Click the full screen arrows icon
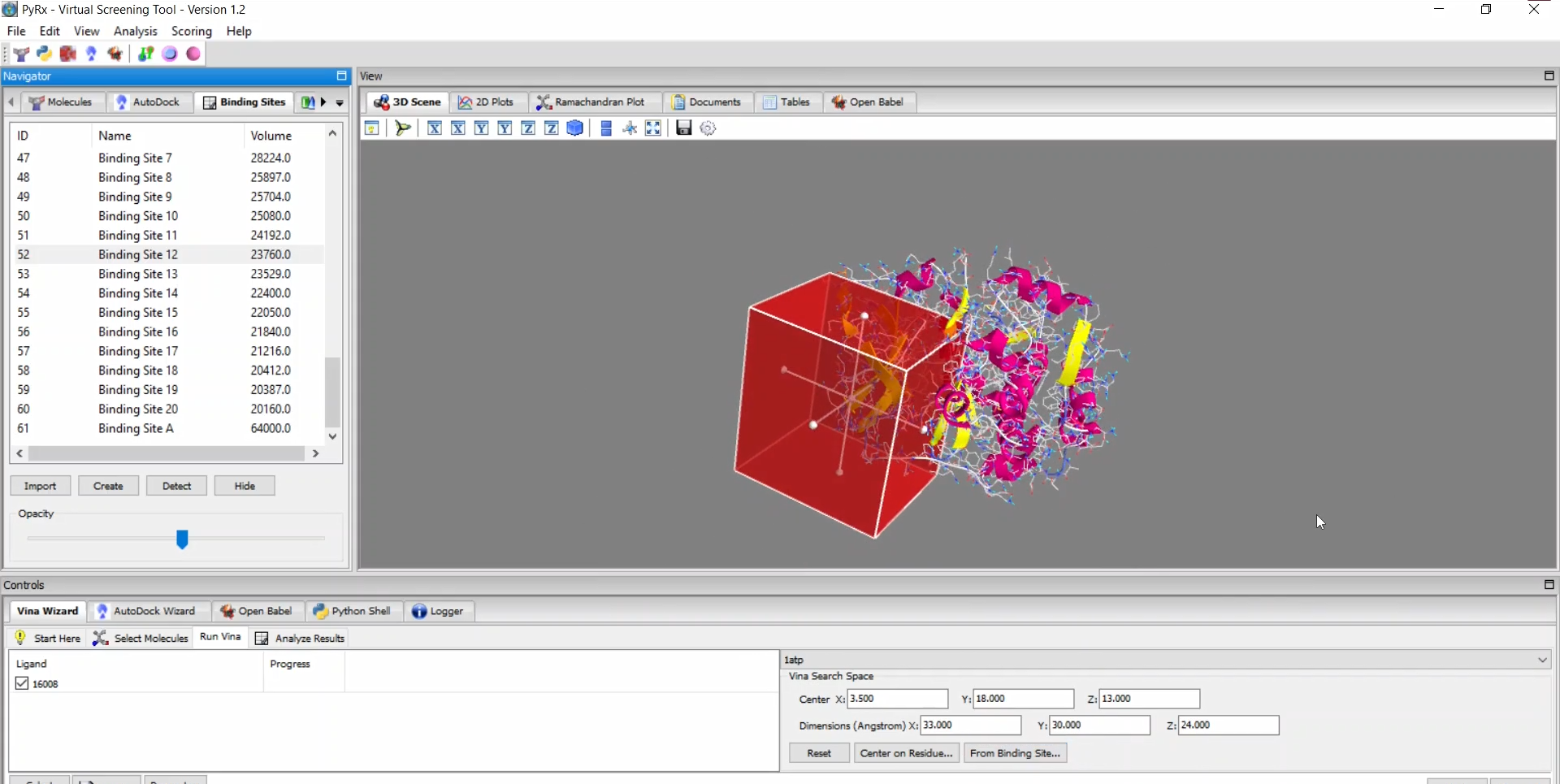 653,128
